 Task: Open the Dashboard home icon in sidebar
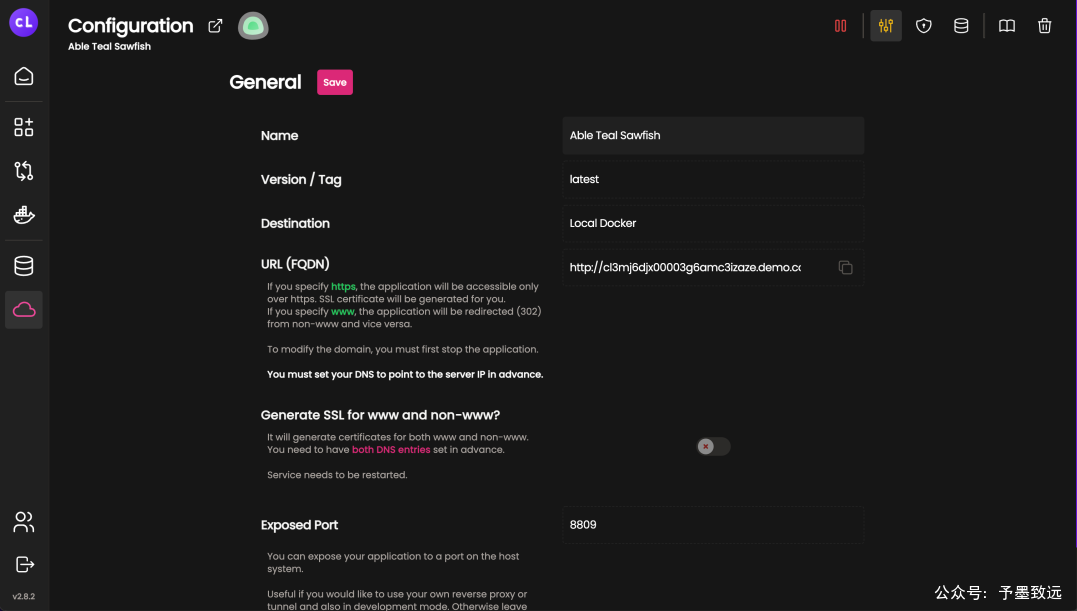(24, 75)
